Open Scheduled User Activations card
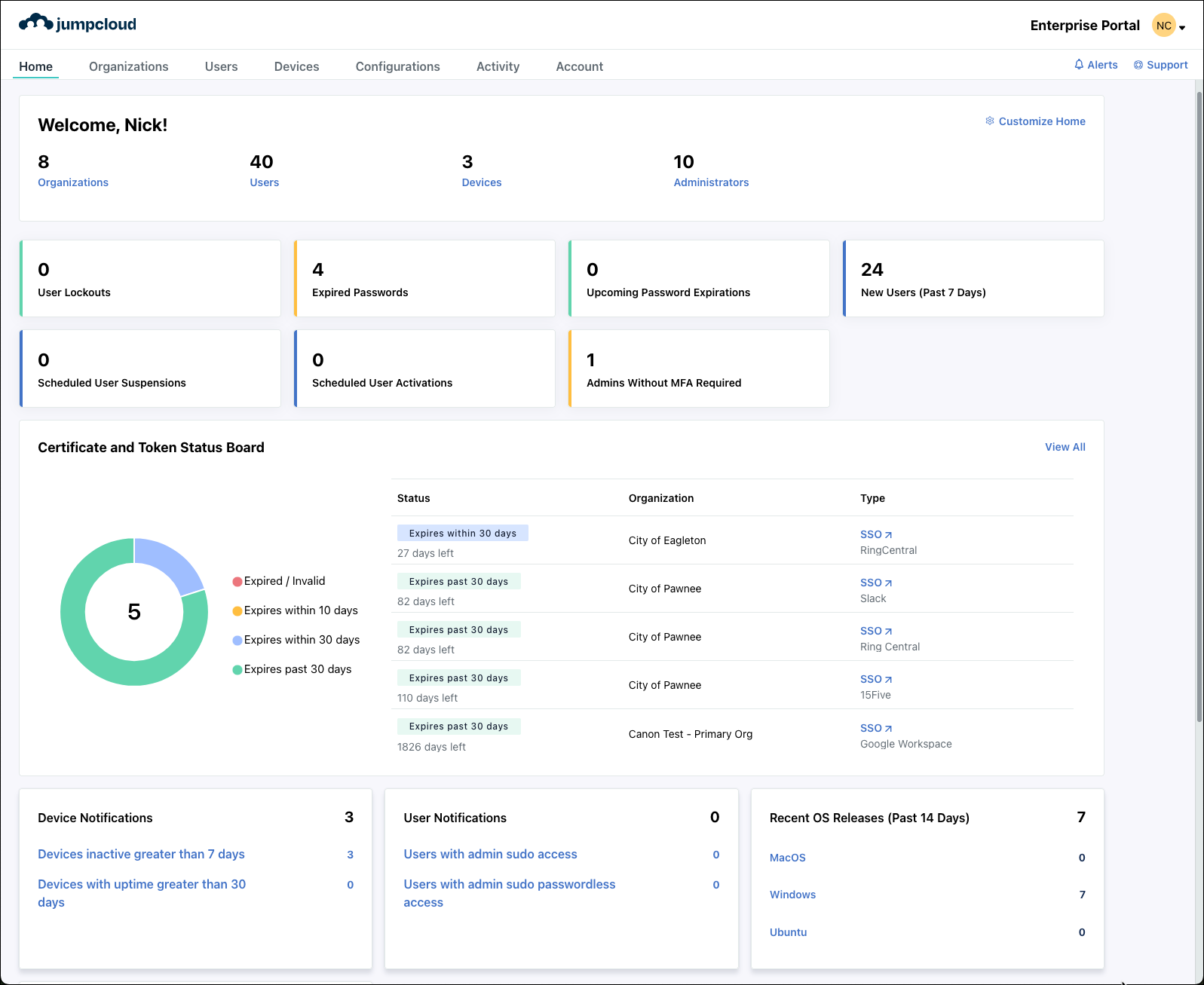The width and height of the screenshot is (1204, 985). pos(424,369)
